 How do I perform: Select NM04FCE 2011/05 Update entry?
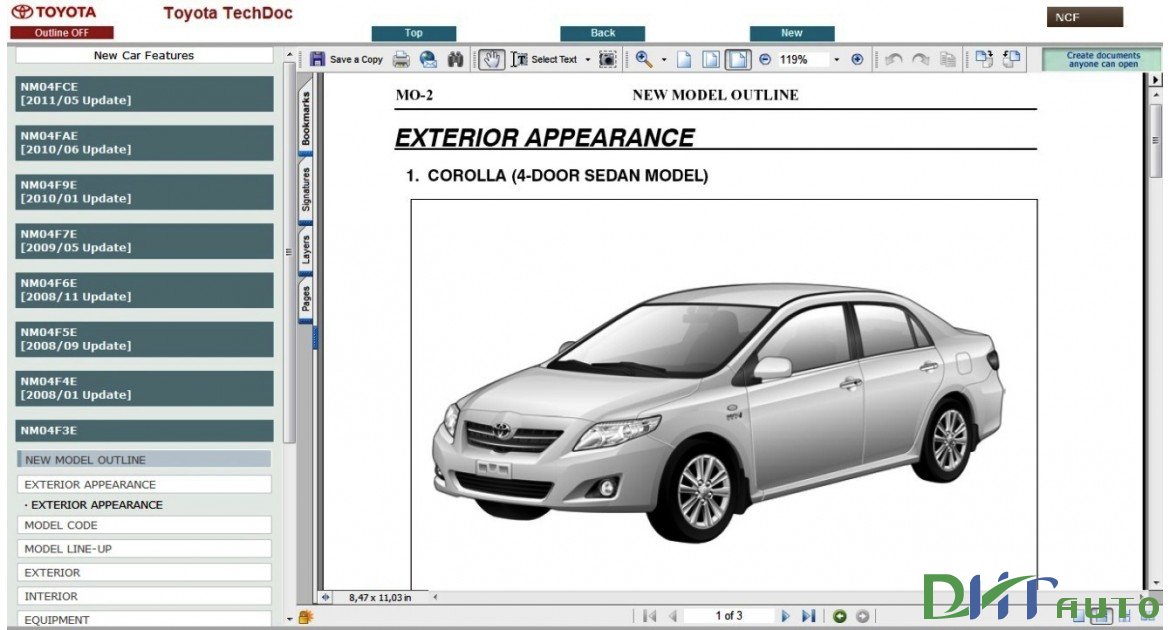point(144,93)
